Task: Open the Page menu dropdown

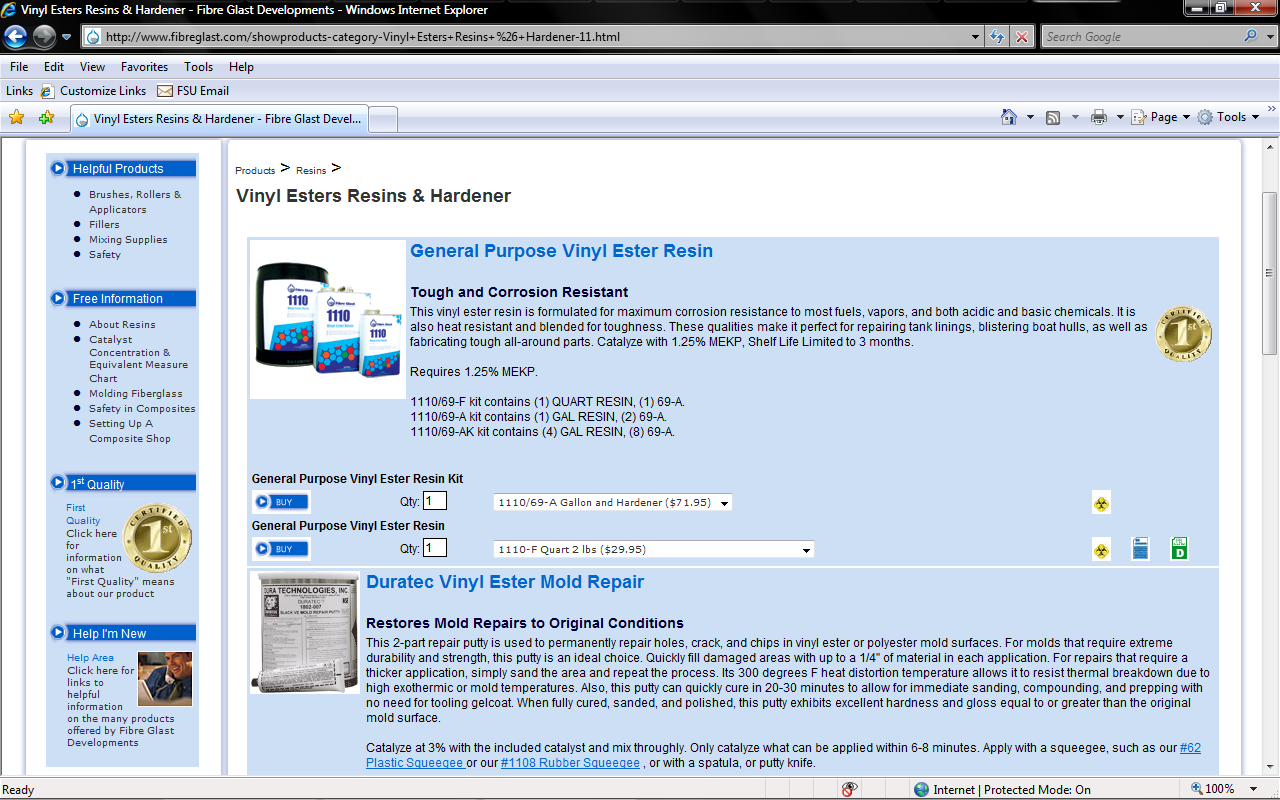Action: (x=1160, y=117)
